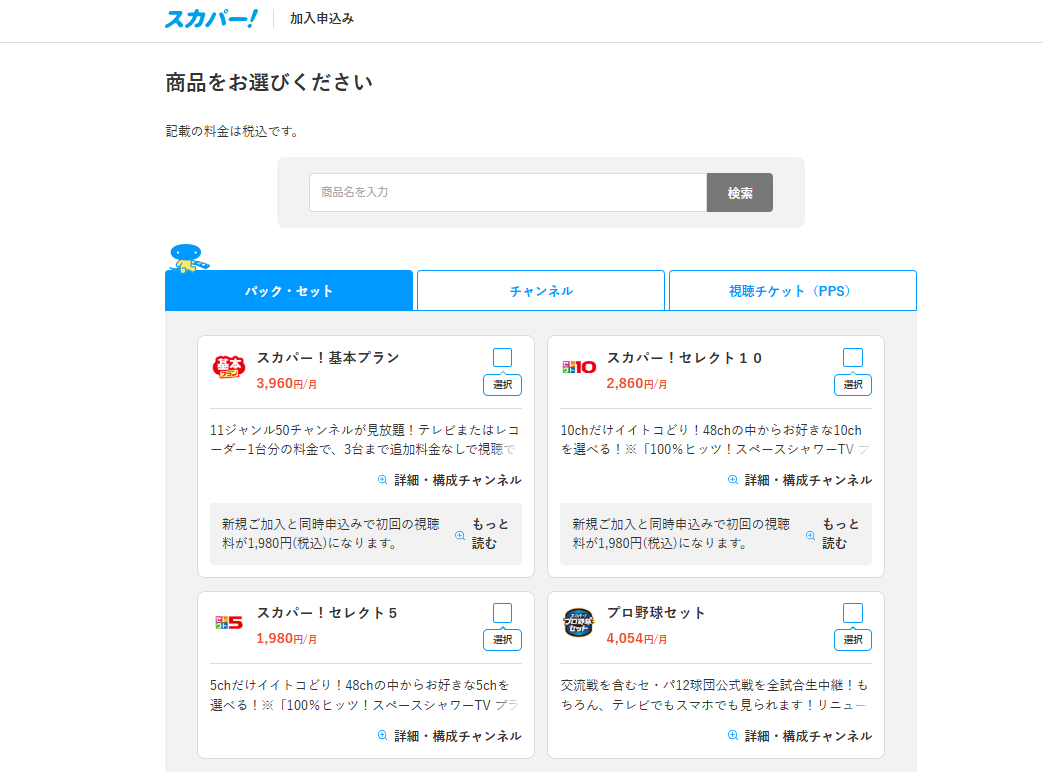Screen dimensions: 1043x772
Task: Click the magnifier icon beside セレクト5 詳細・構成チャンネル
Action: (x=382, y=735)
